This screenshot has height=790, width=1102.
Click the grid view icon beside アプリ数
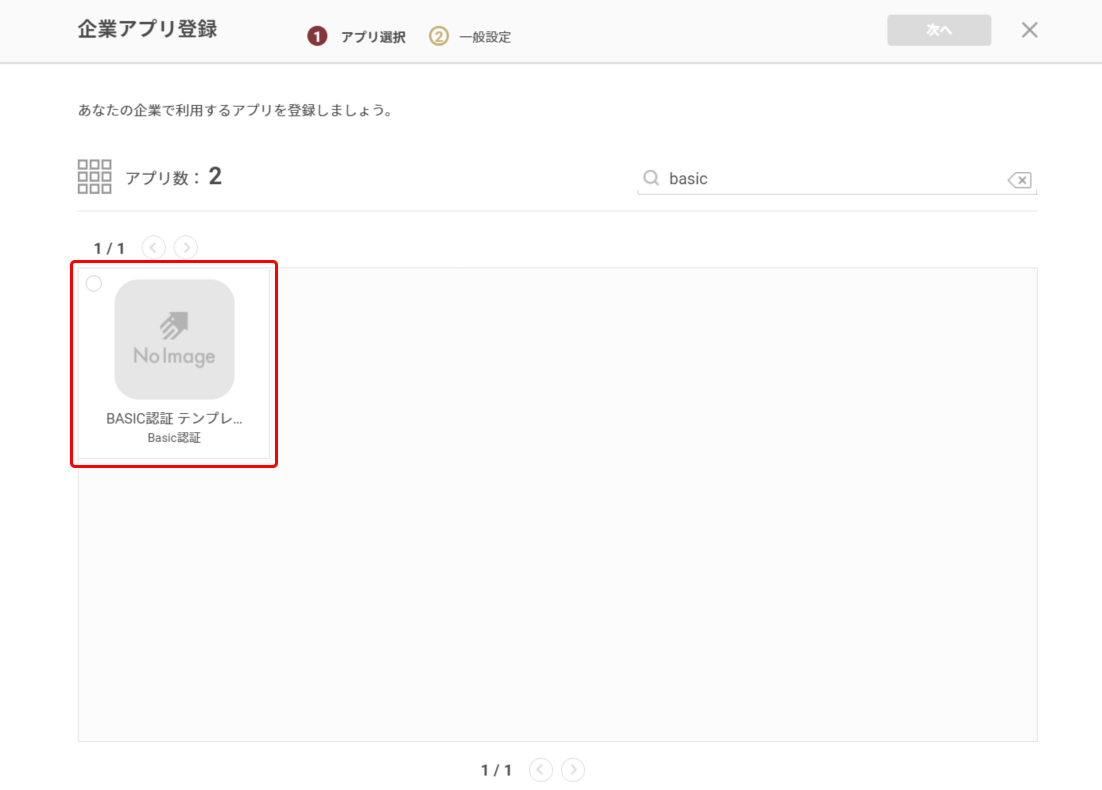pos(94,176)
